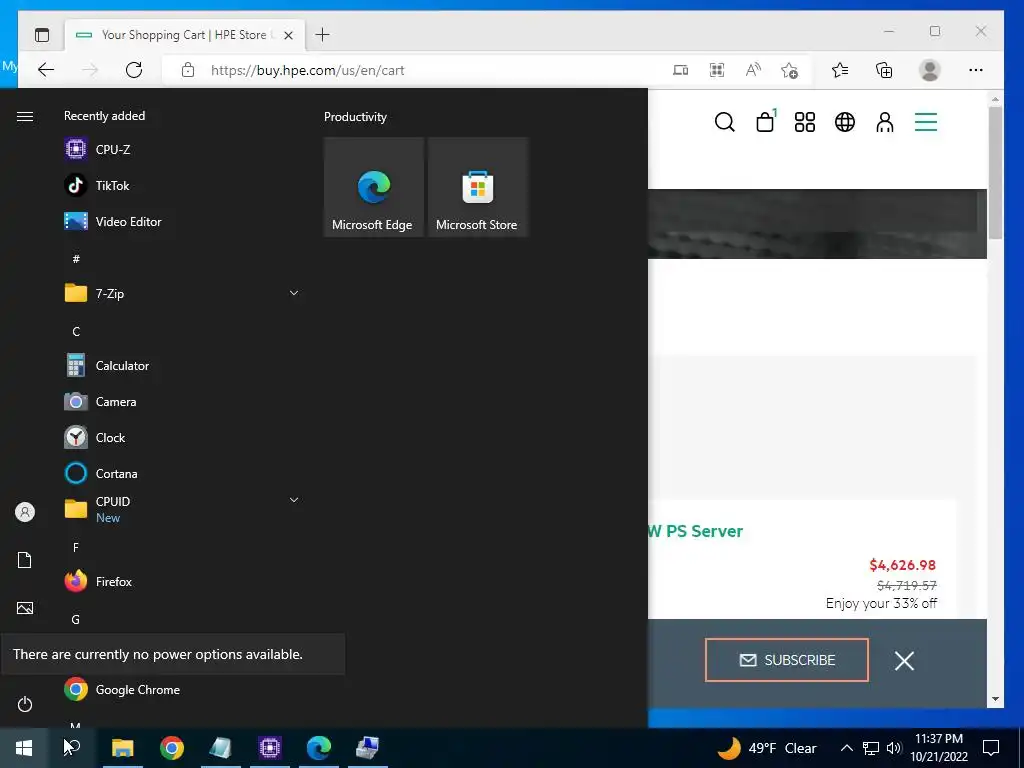Click the SUBSCRIBE button
Screen dimensions: 1024x768
787,660
